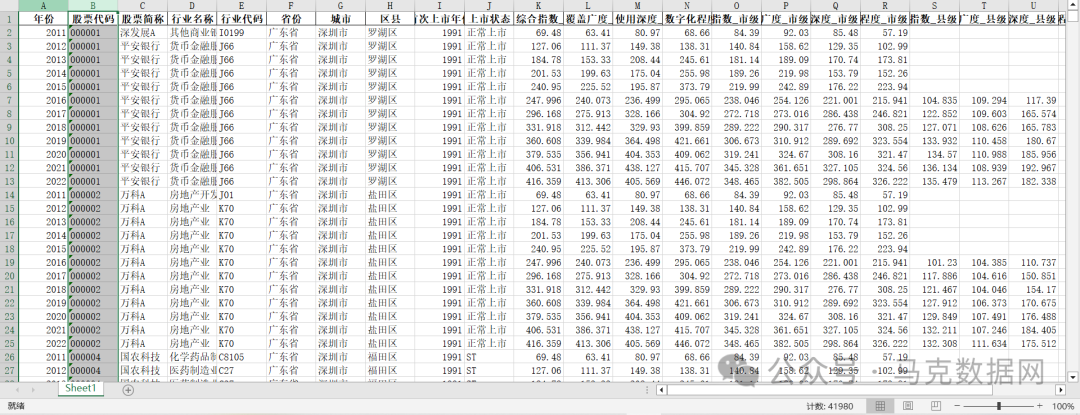Viewport: 1080px width, 415px height.
Task: Select cell with value 192.967
Action: 1033,168
